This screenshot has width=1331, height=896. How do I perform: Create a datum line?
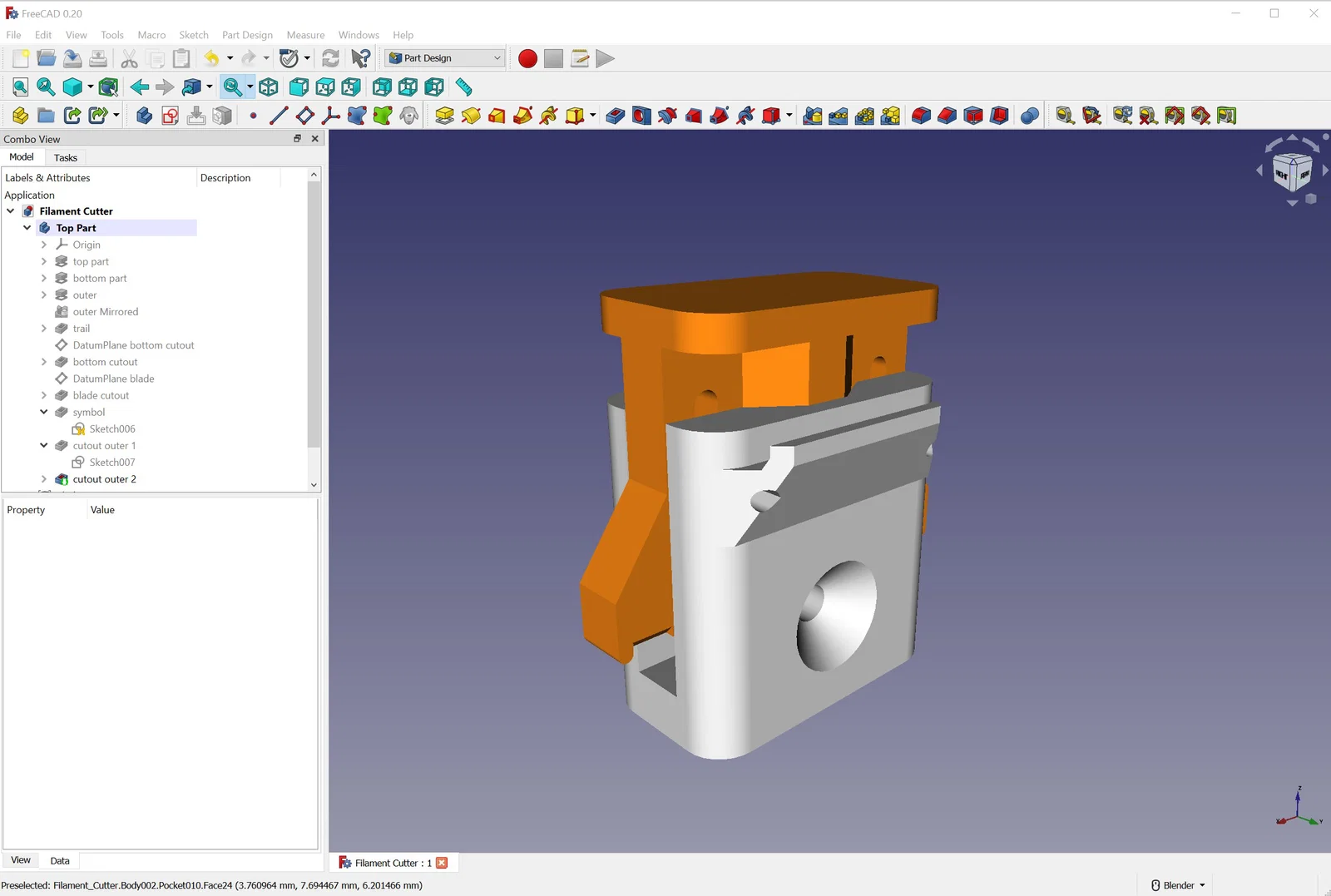coord(279,116)
